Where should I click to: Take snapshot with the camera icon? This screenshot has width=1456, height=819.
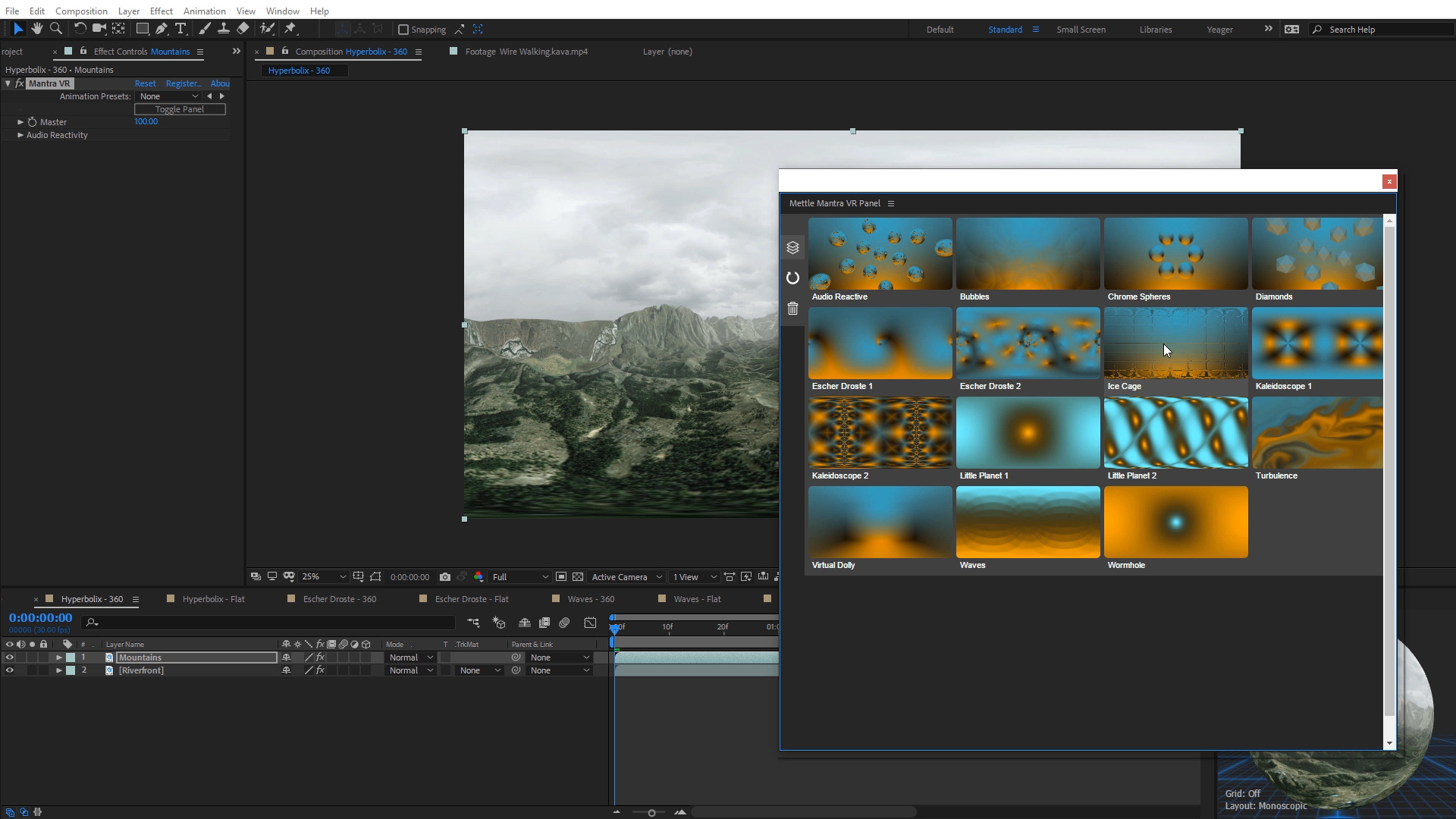(445, 577)
